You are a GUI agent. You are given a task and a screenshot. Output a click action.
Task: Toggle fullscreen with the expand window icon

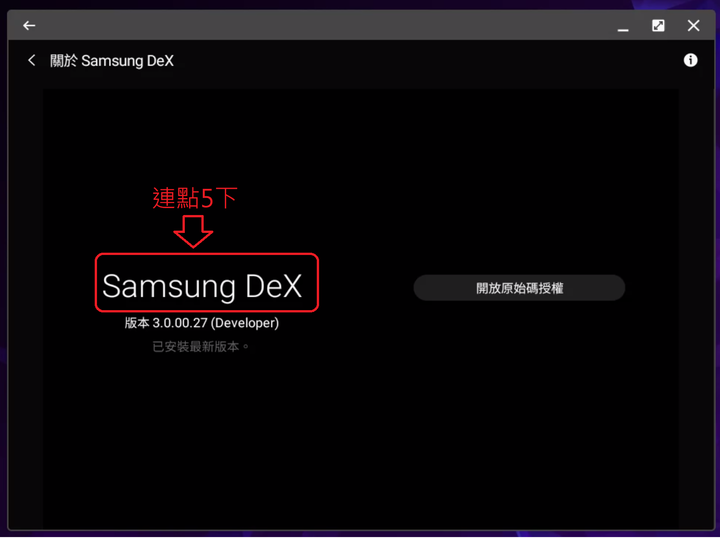pos(658,26)
